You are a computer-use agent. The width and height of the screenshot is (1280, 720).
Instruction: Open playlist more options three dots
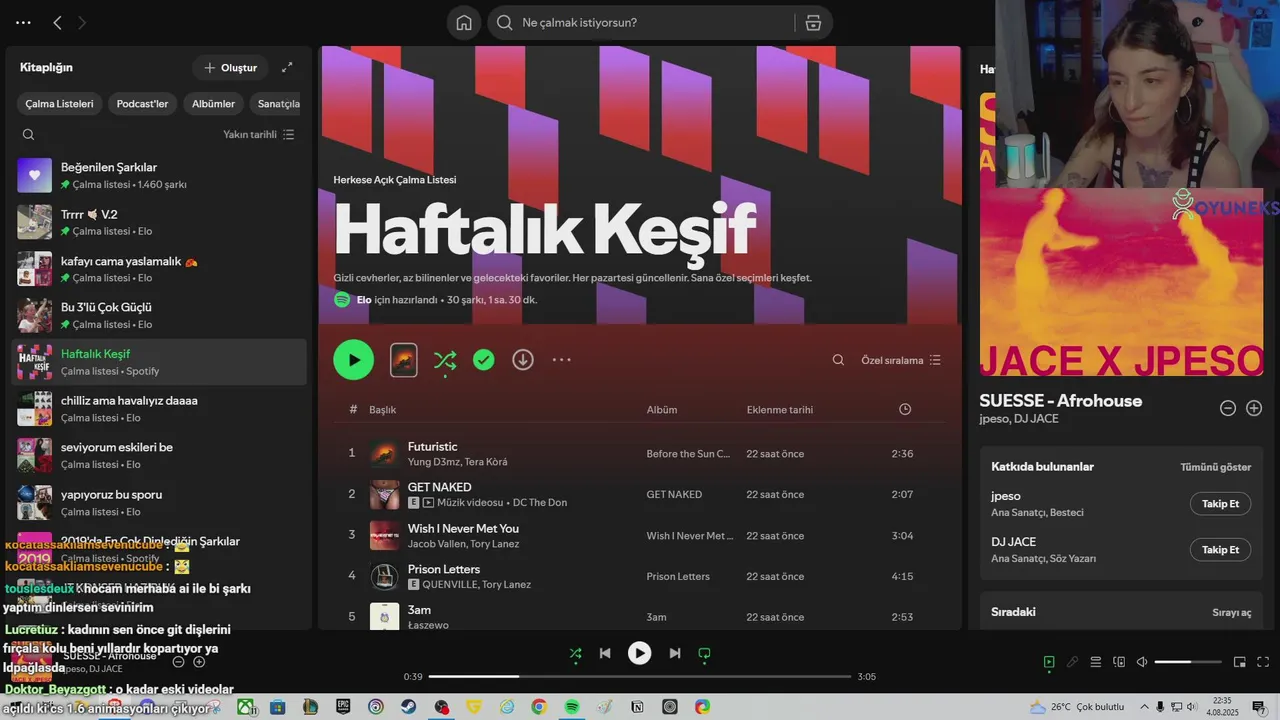coord(562,360)
